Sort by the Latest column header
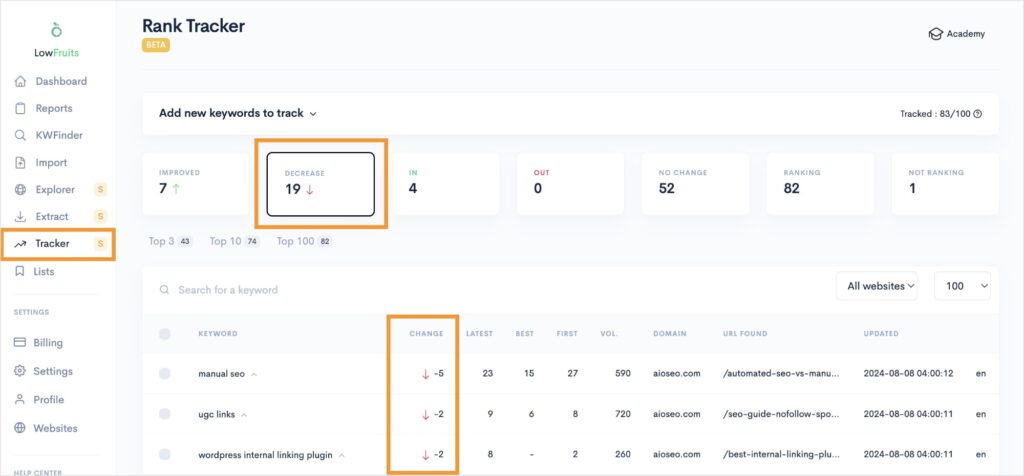Image resolution: width=1024 pixels, height=476 pixels. tap(479, 334)
